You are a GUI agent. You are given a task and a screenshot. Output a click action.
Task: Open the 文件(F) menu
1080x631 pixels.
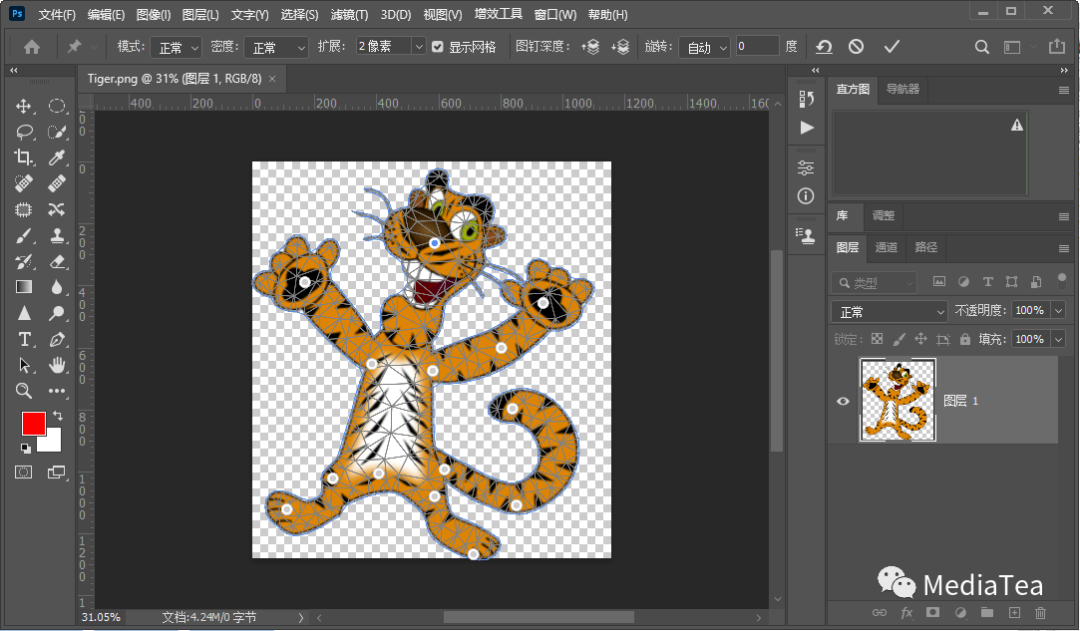[x=56, y=14]
